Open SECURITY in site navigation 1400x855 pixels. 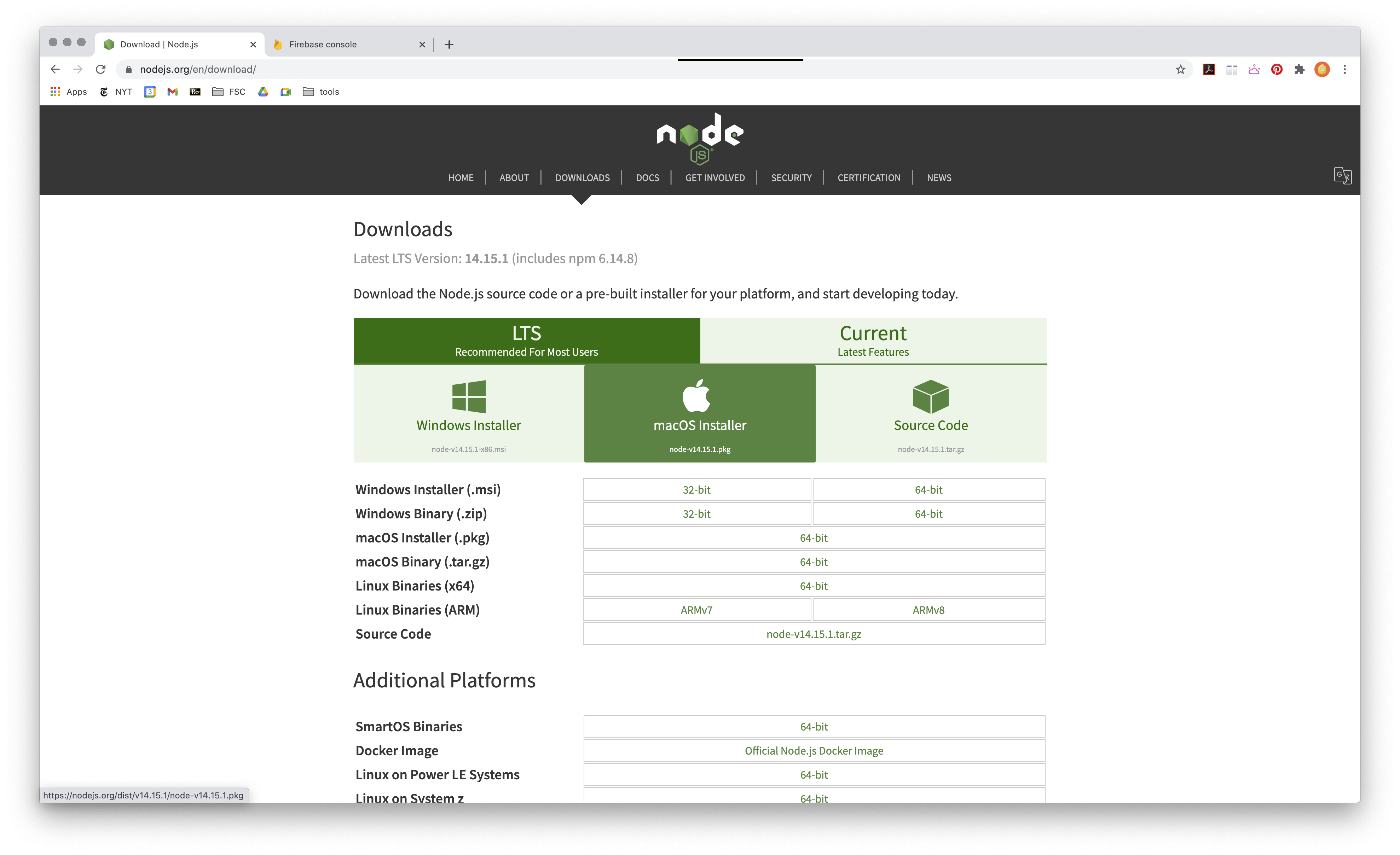pyautogui.click(x=792, y=178)
